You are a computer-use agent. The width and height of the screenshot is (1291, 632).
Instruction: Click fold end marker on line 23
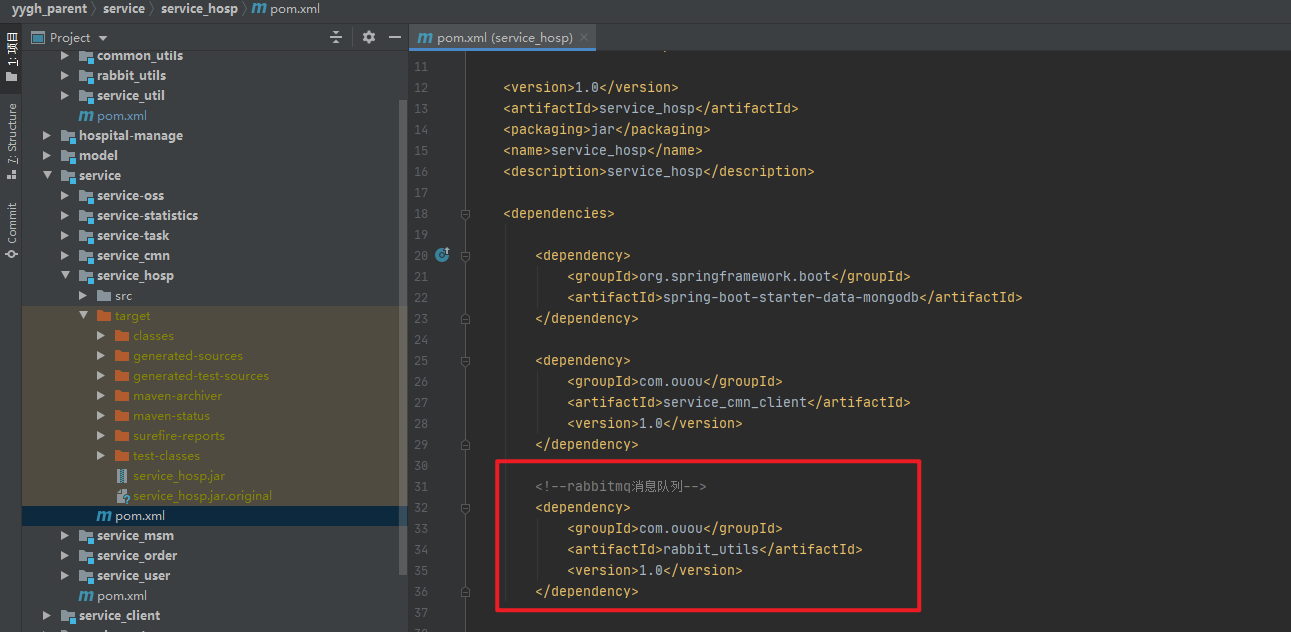point(465,318)
